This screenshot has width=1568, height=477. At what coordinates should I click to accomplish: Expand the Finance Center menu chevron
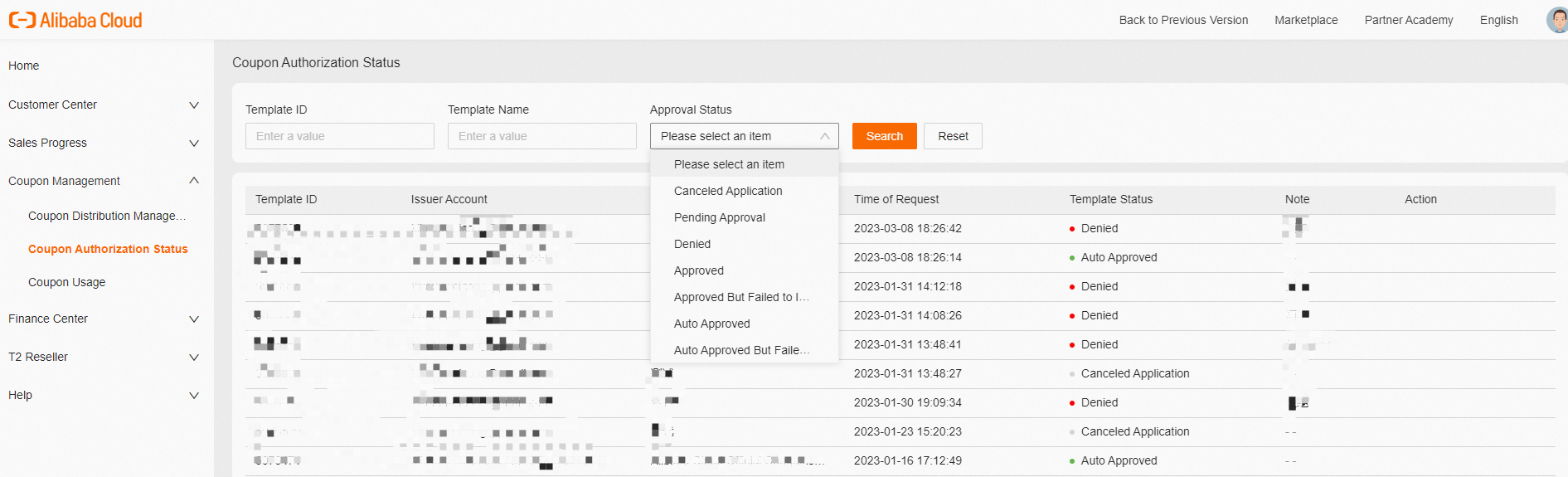(x=194, y=319)
